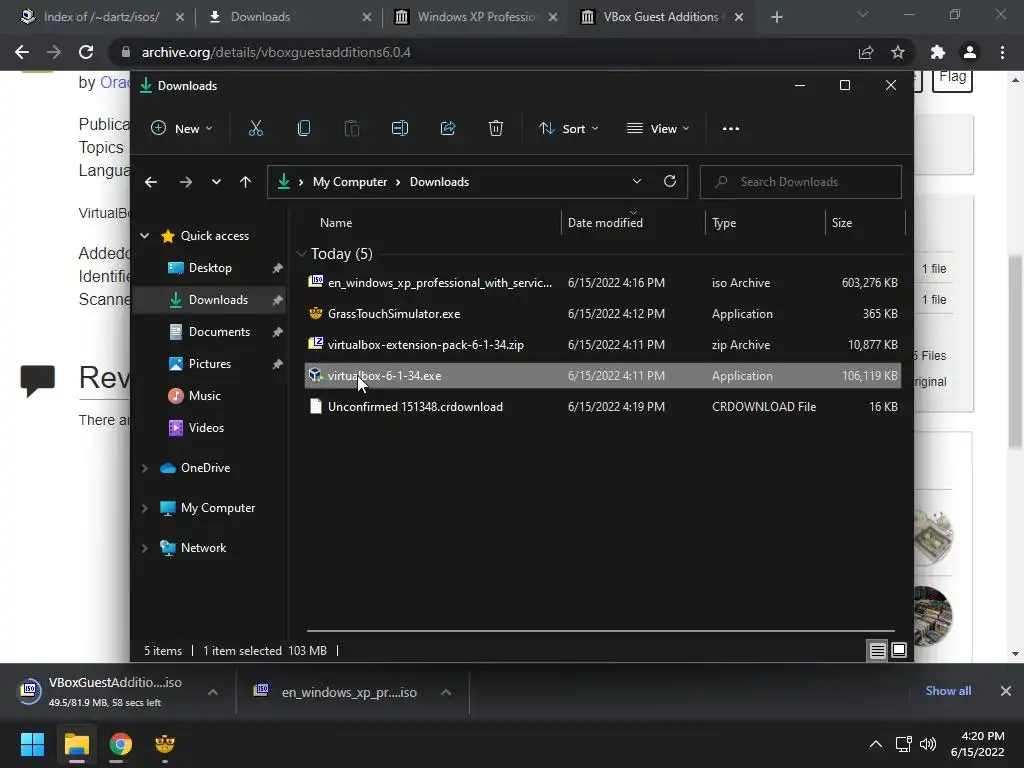1024x768 pixels.
Task: Open a new Chrome tab
Action: 776,17
